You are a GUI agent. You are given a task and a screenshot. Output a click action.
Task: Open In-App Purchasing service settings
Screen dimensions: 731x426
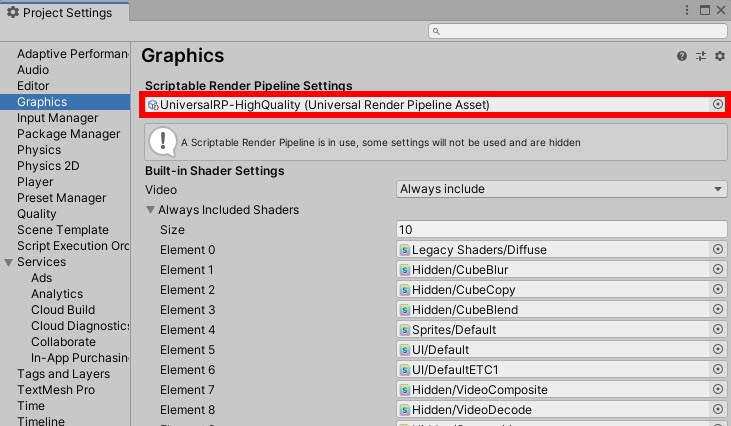pos(80,358)
